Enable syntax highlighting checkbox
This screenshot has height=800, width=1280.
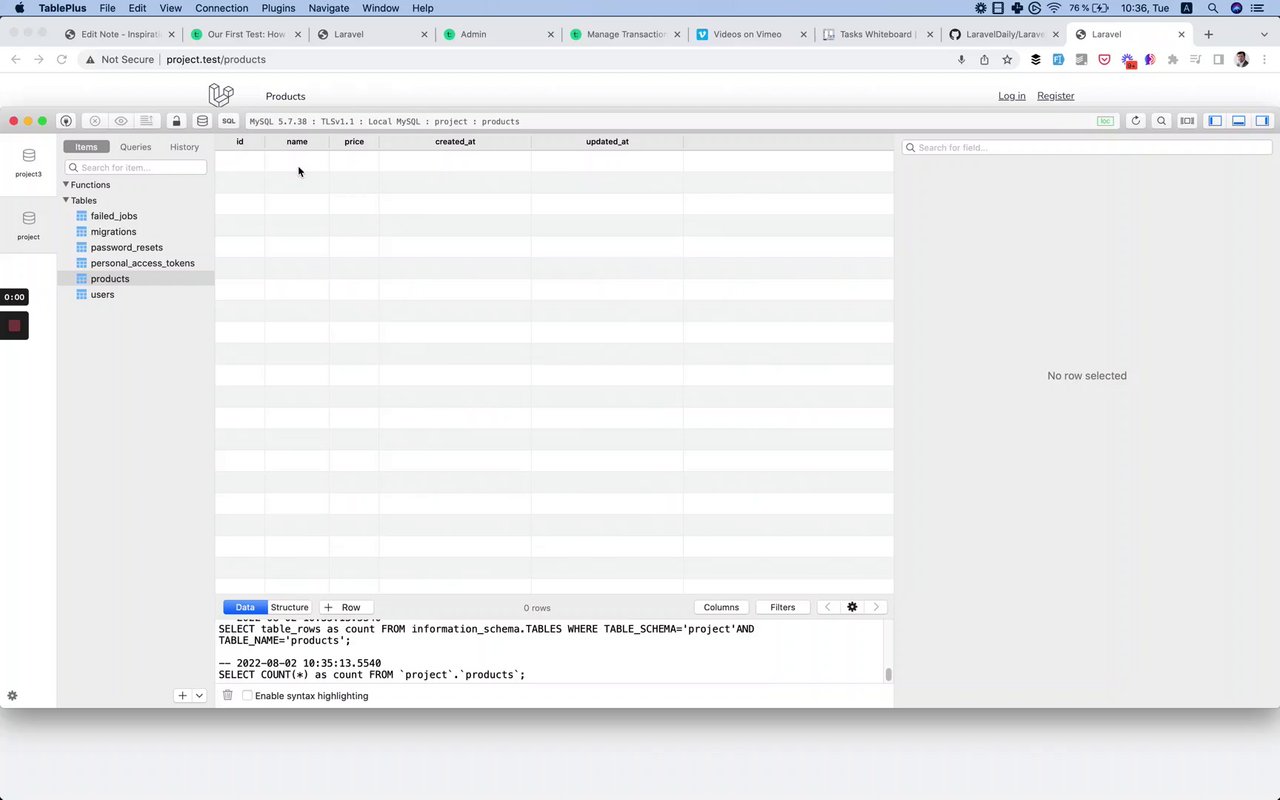tap(247, 695)
